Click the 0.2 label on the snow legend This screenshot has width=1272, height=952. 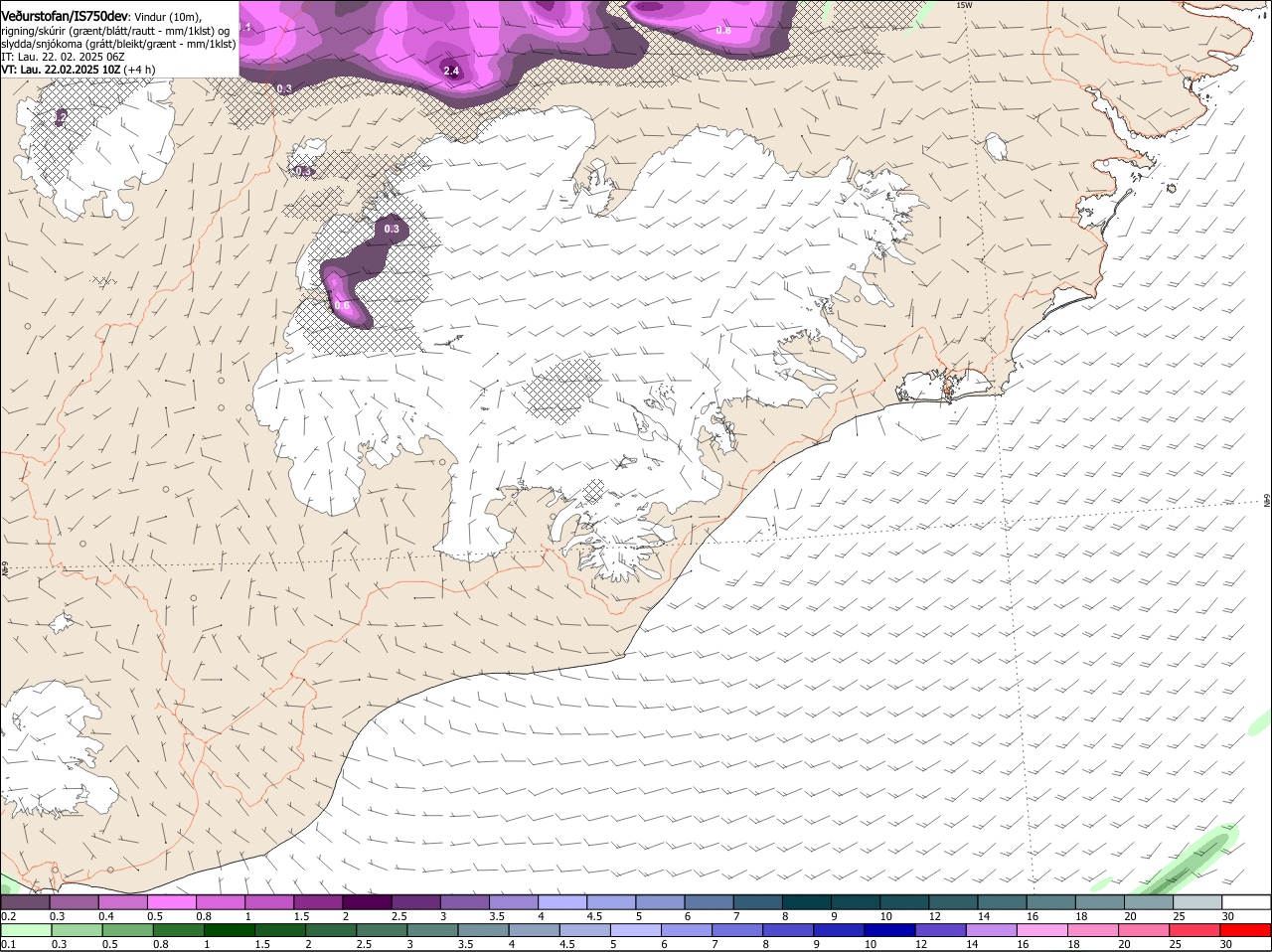(x=8, y=916)
